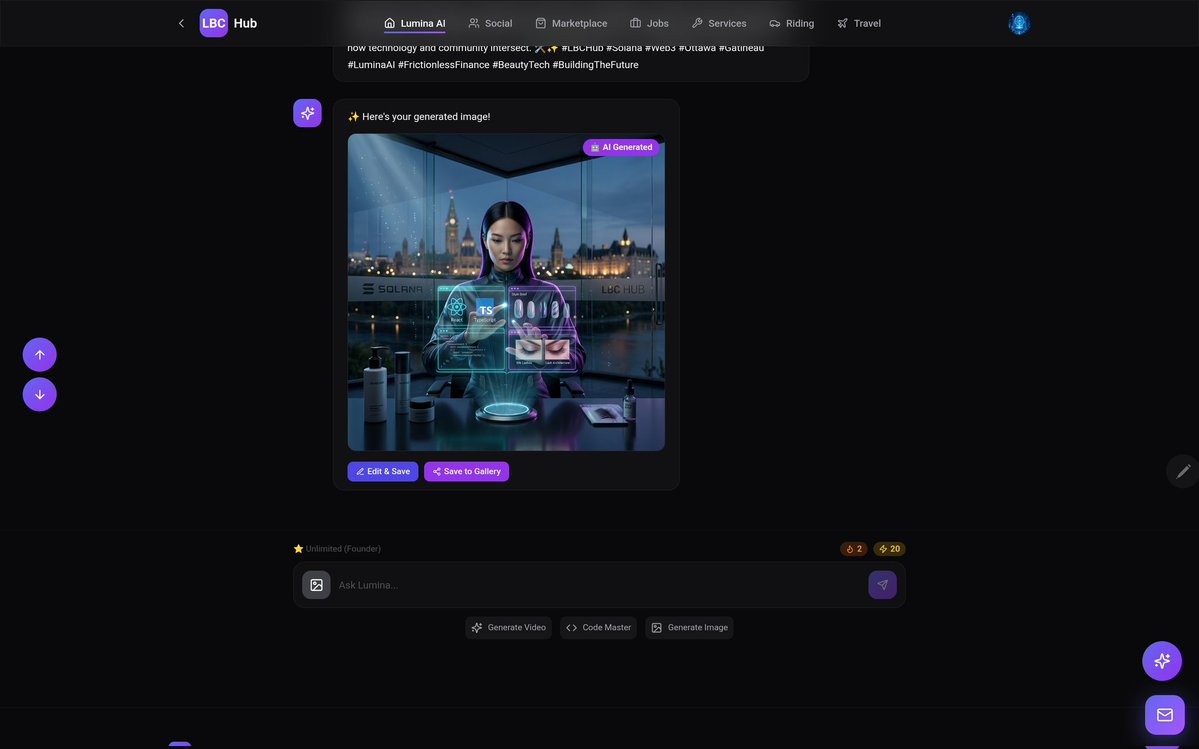Click "Here's your generated image!" text
This screenshot has width=1199, height=749.
426,117
